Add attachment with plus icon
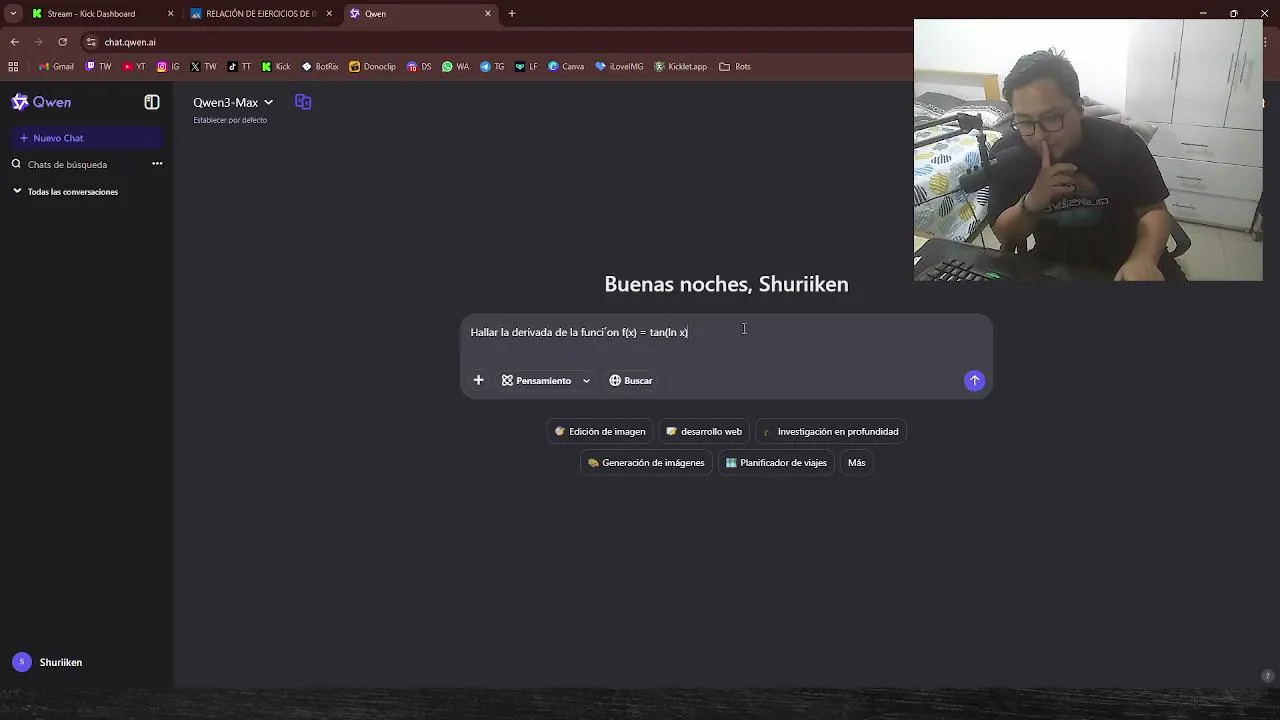The height and width of the screenshot is (720, 1280). tap(478, 380)
